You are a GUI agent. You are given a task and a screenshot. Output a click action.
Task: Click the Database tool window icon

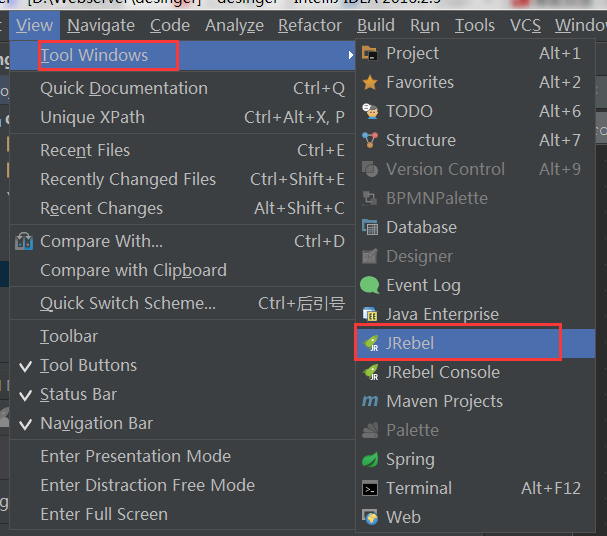point(370,227)
